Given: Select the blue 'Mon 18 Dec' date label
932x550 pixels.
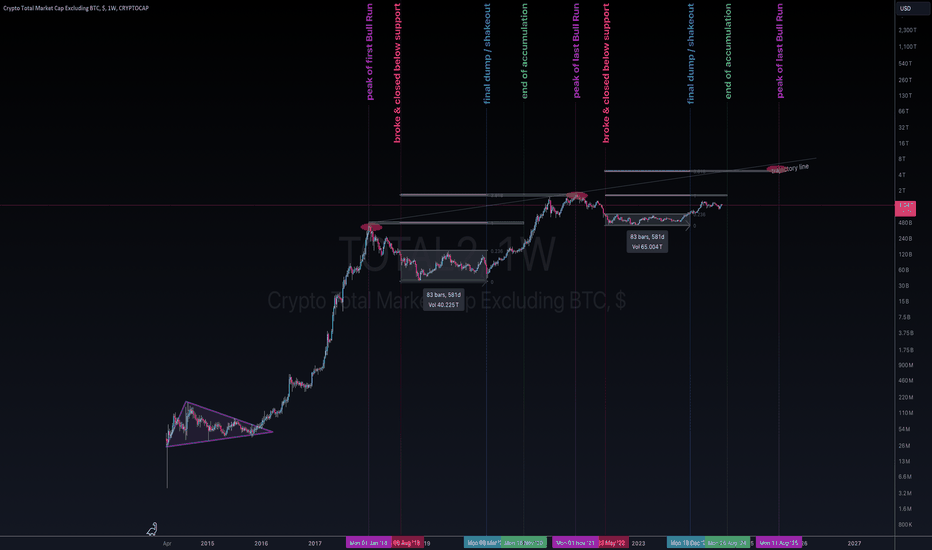Looking at the screenshot, I should click(x=687, y=543).
